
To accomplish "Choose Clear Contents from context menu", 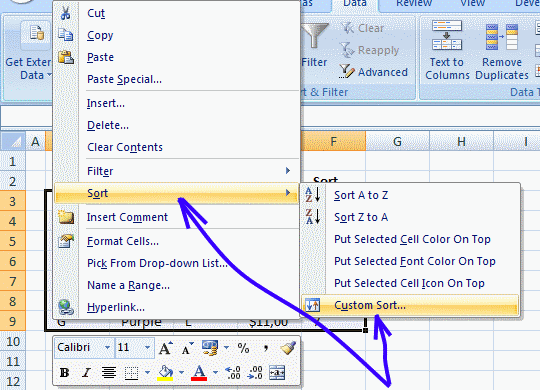I will pyautogui.click(x=125, y=147).
